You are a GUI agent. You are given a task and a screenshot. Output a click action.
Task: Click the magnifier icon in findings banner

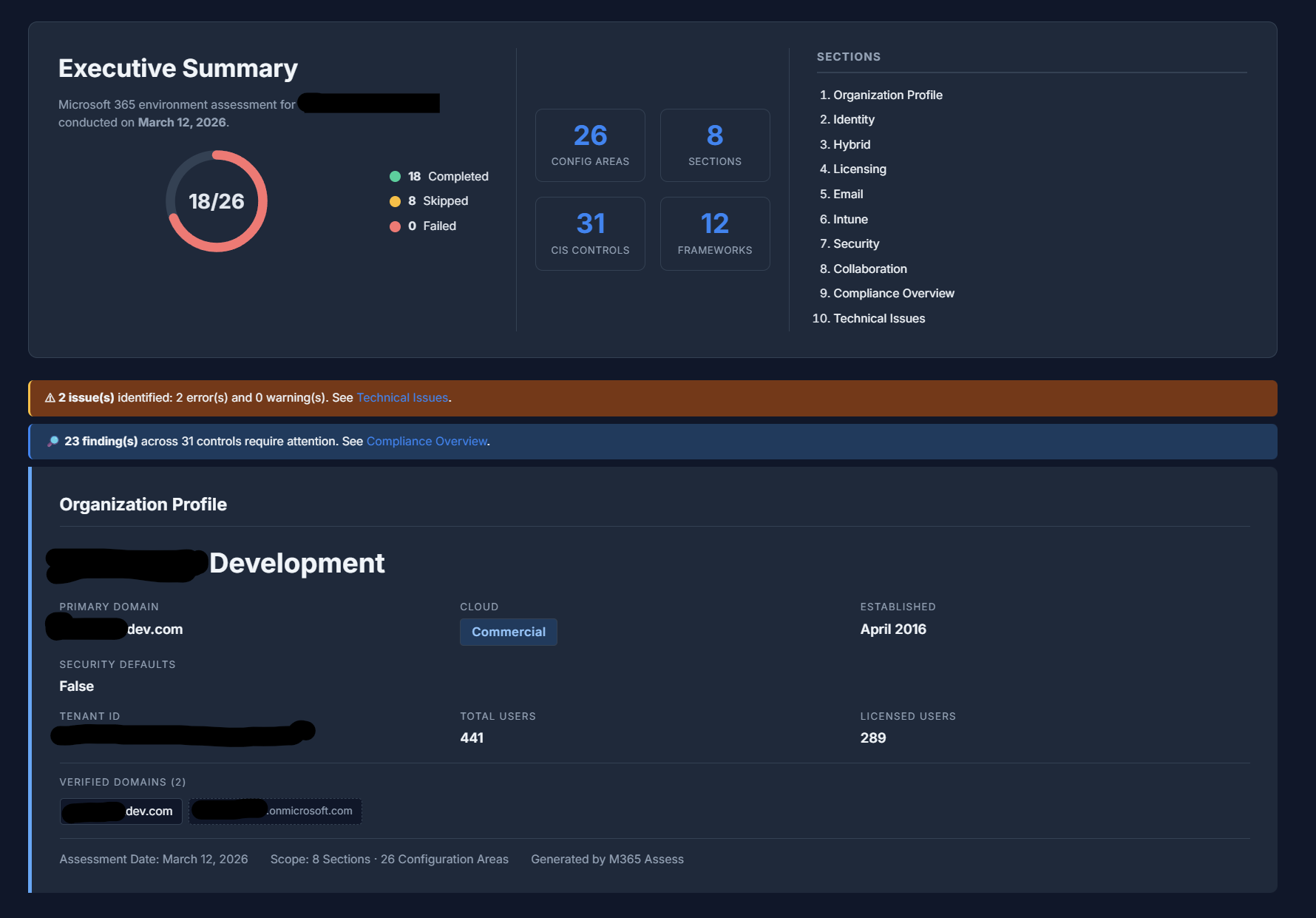point(52,441)
